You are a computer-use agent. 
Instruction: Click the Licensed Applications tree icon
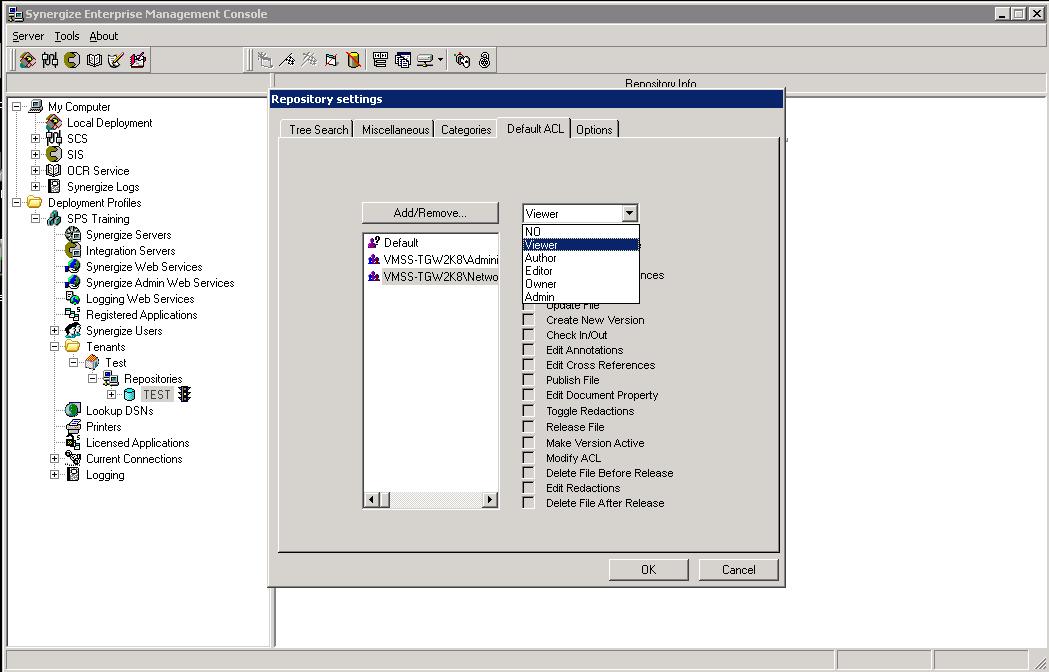coord(73,442)
